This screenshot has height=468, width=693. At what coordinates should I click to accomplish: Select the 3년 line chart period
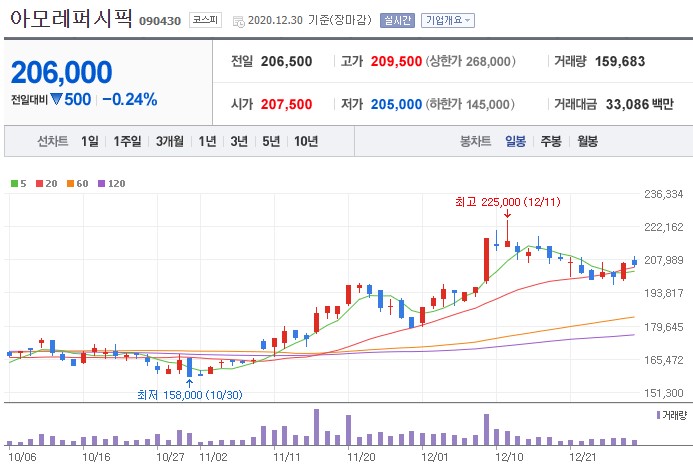tap(239, 141)
